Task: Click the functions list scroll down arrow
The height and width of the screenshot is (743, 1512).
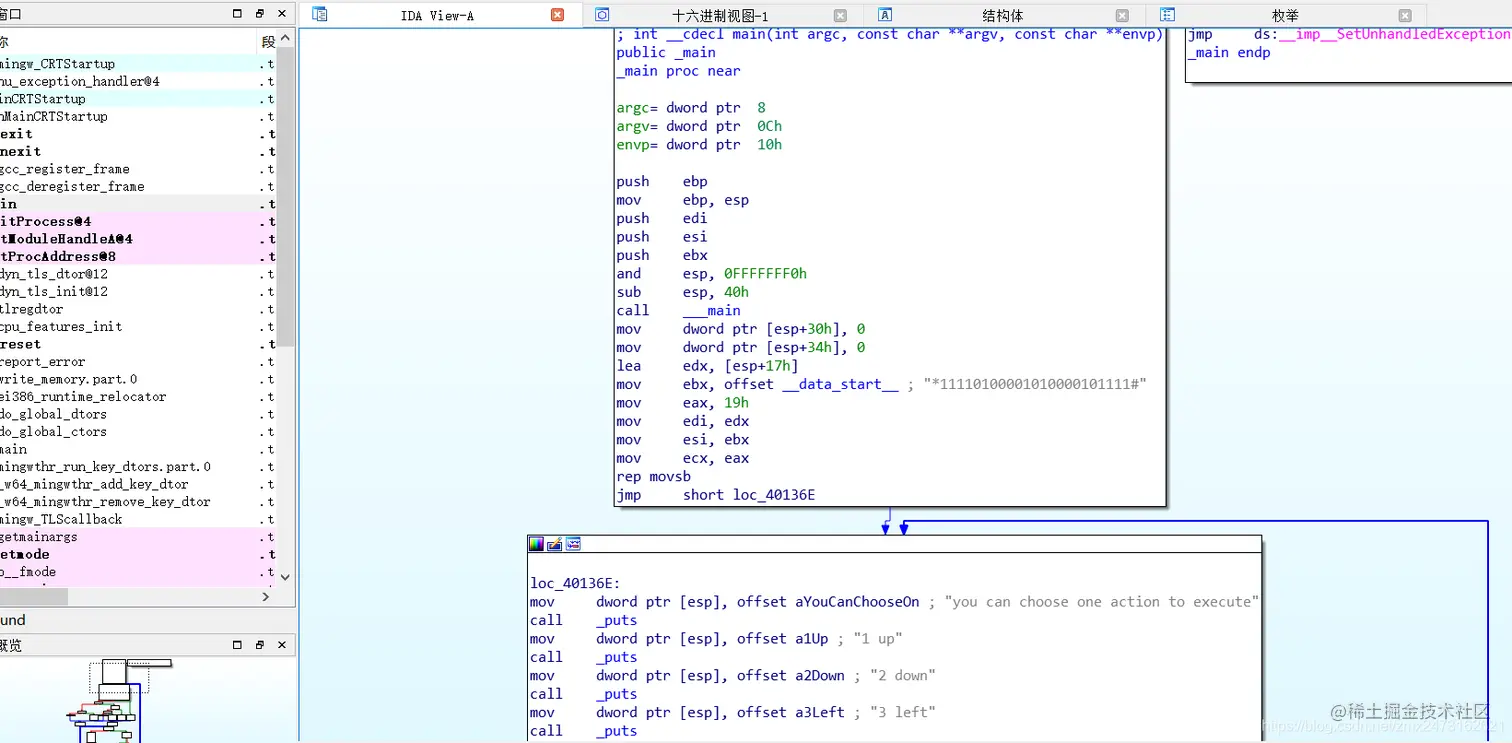Action: 286,577
